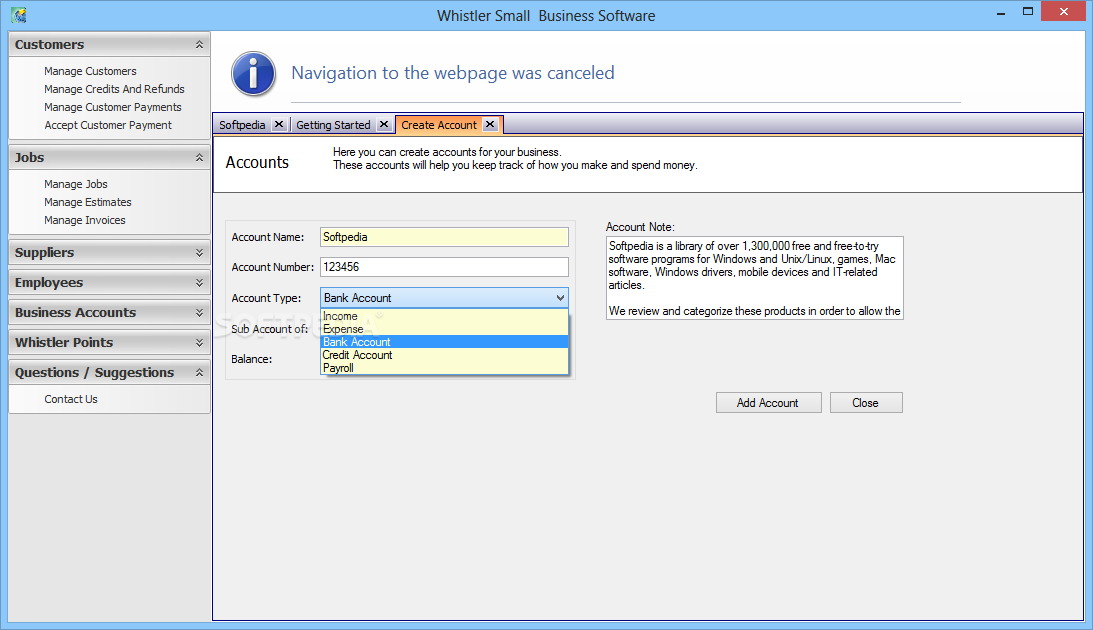
Task: Go to Manage Jobs
Action: click(x=76, y=184)
